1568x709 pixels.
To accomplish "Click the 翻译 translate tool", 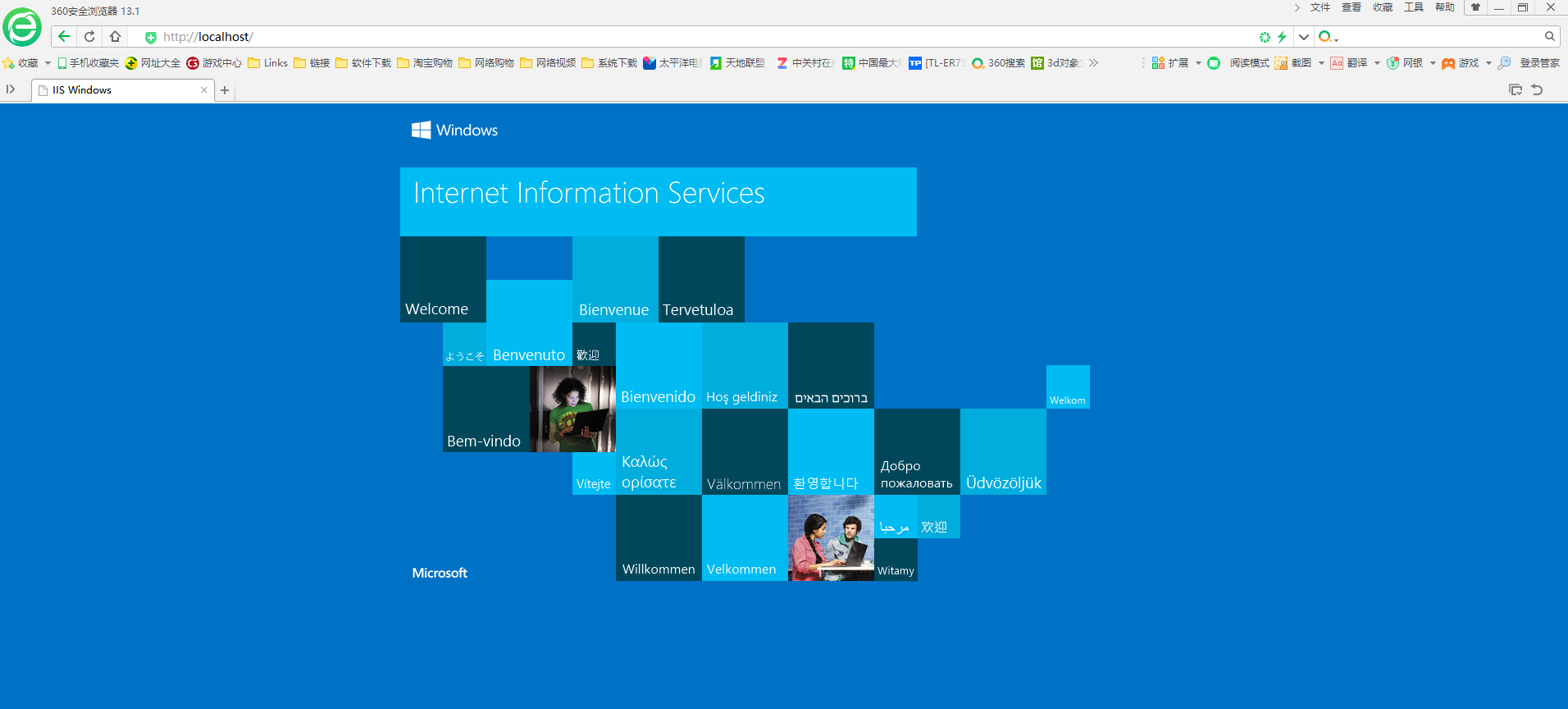I will point(1349,63).
